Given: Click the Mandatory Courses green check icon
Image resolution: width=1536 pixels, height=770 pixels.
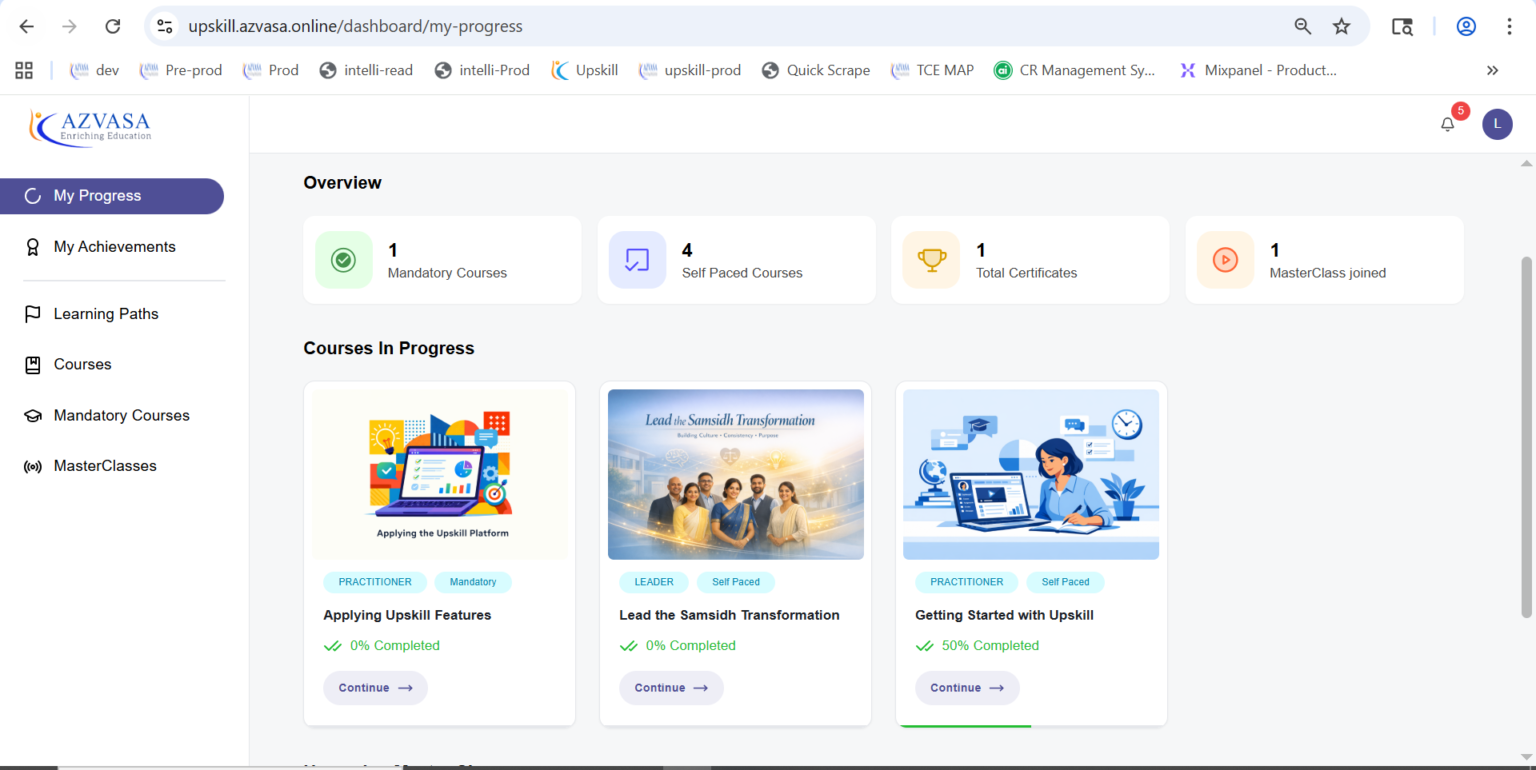Looking at the screenshot, I should pos(343,260).
